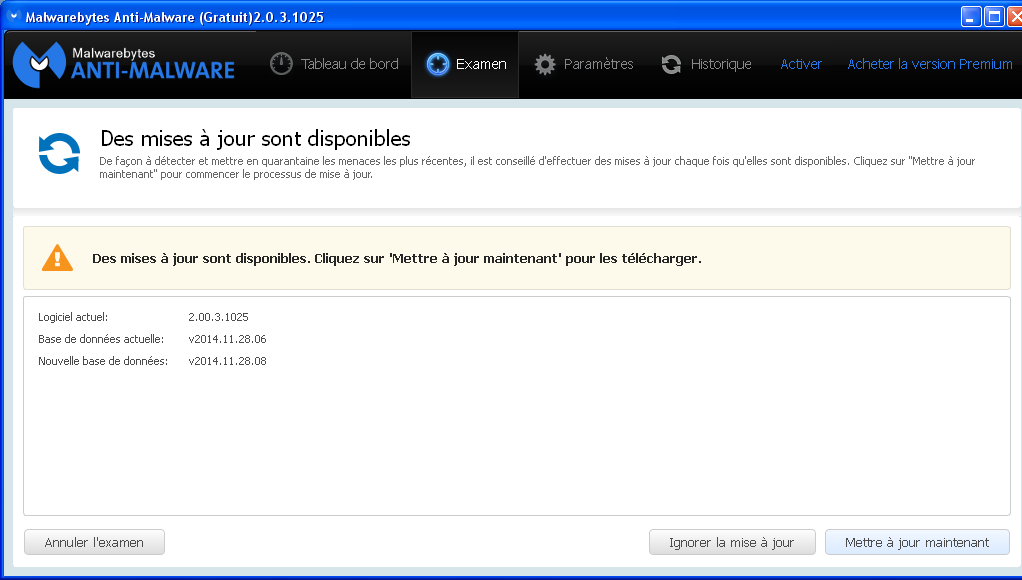
Task: Click the orange warning triangle icon
Action: tap(57, 258)
